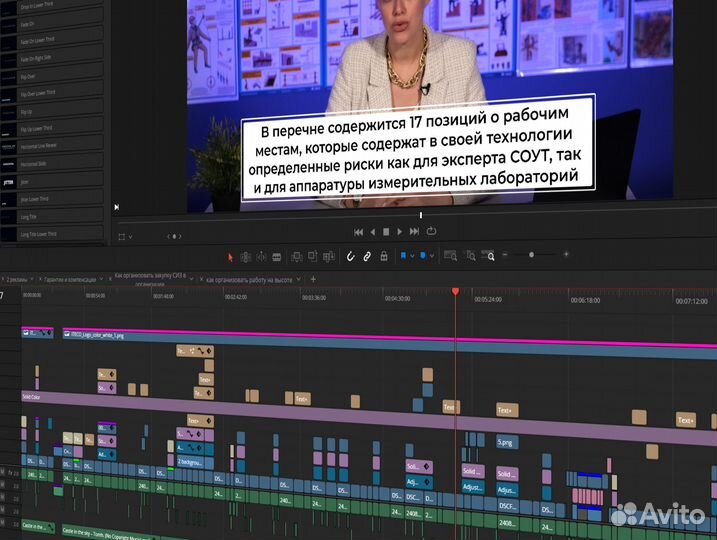Switch to 'Как организовать работу на высоте' tab
717x540 pixels.
[250, 279]
